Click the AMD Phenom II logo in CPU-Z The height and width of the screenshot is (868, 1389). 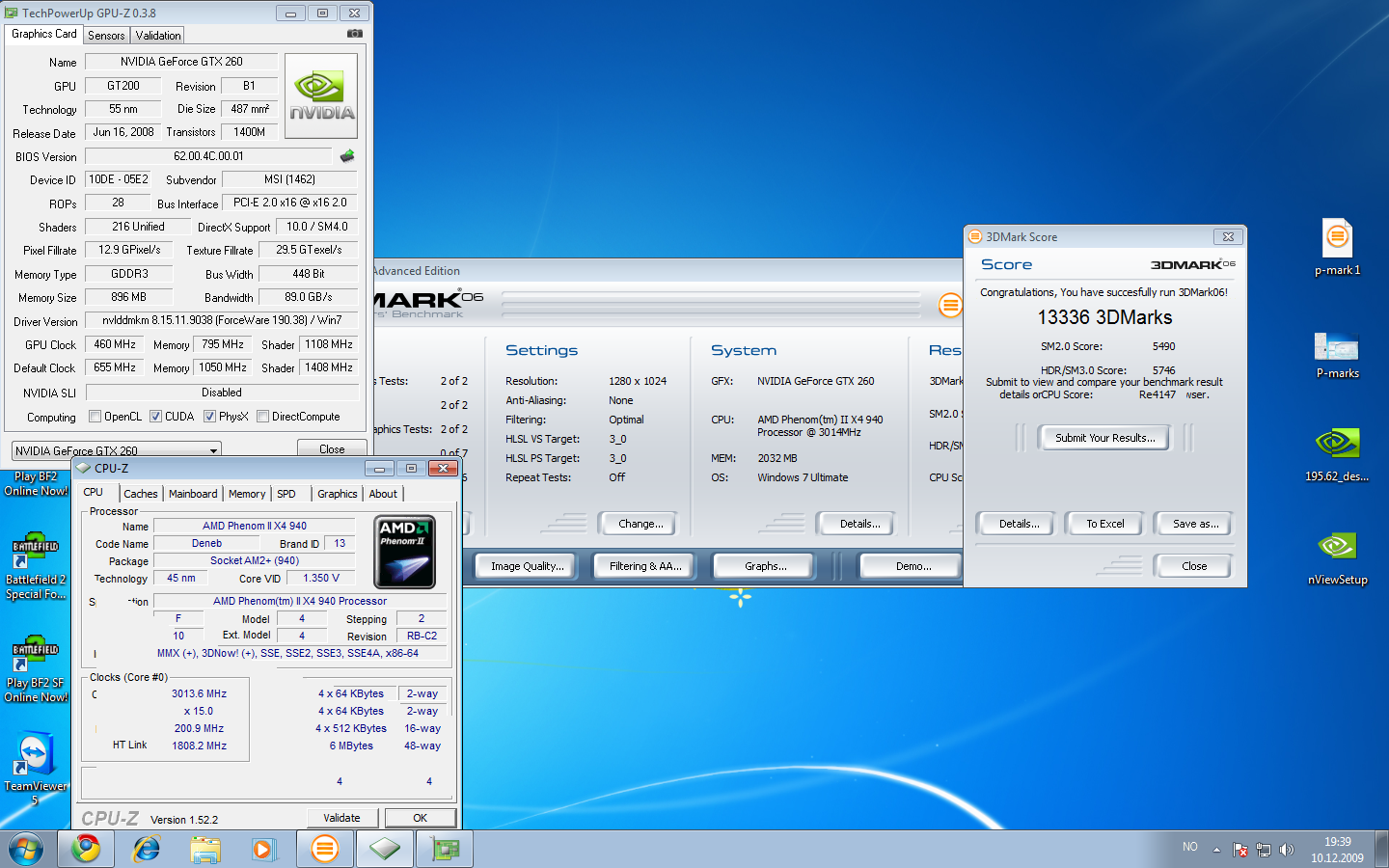pyautogui.click(x=404, y=552)
